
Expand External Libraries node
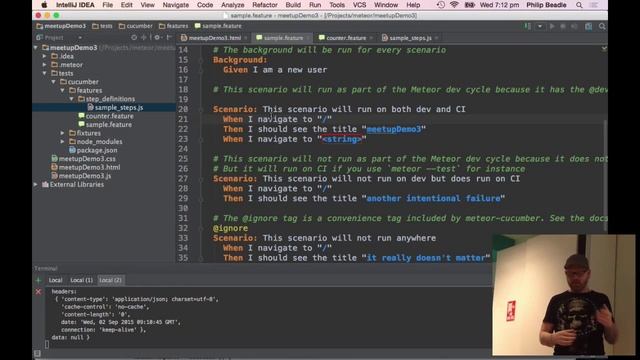(36, 184)
